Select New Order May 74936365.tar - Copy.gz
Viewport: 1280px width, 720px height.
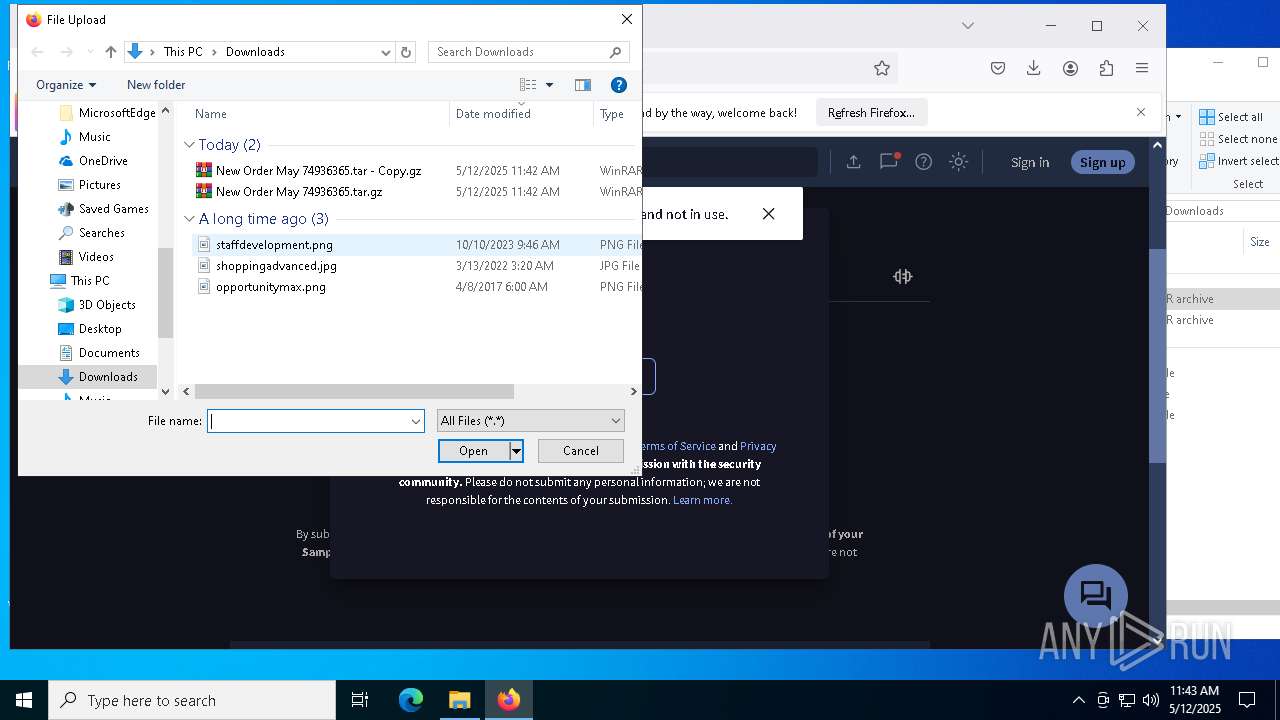(x=318, y=171)
